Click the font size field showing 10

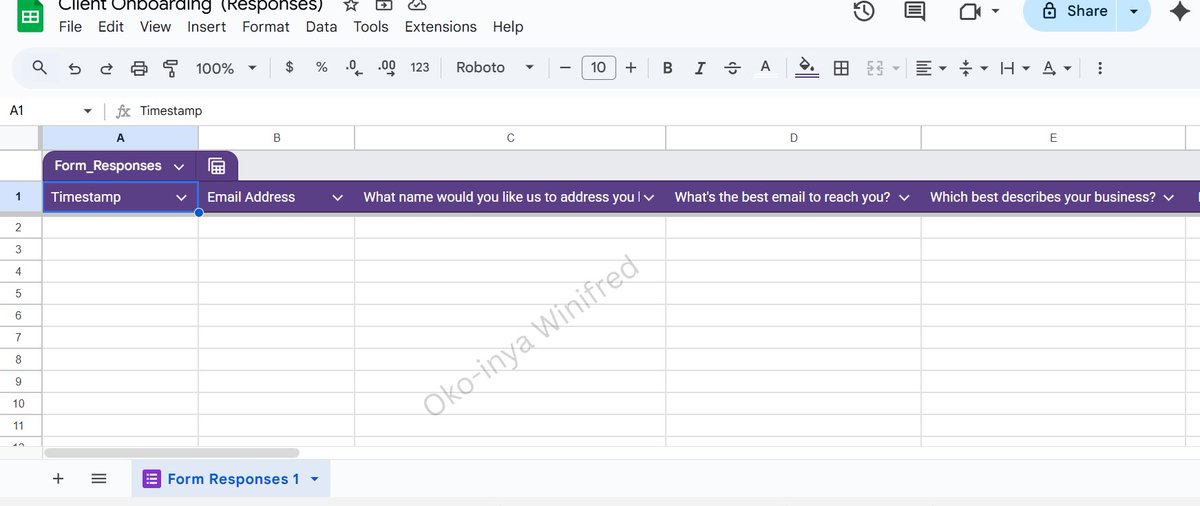tap(598, 68)
